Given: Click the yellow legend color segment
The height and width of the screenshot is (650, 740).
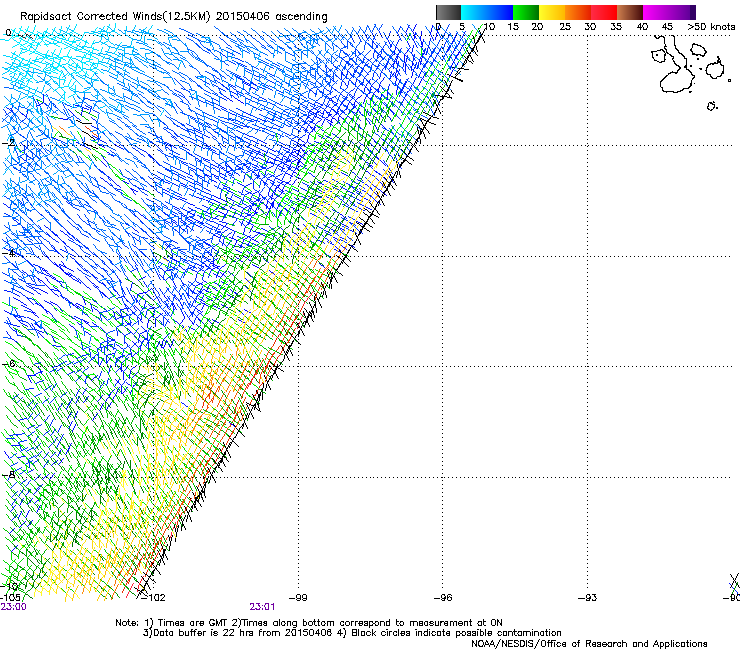Looking at the screenshot, I should [552, 12].
